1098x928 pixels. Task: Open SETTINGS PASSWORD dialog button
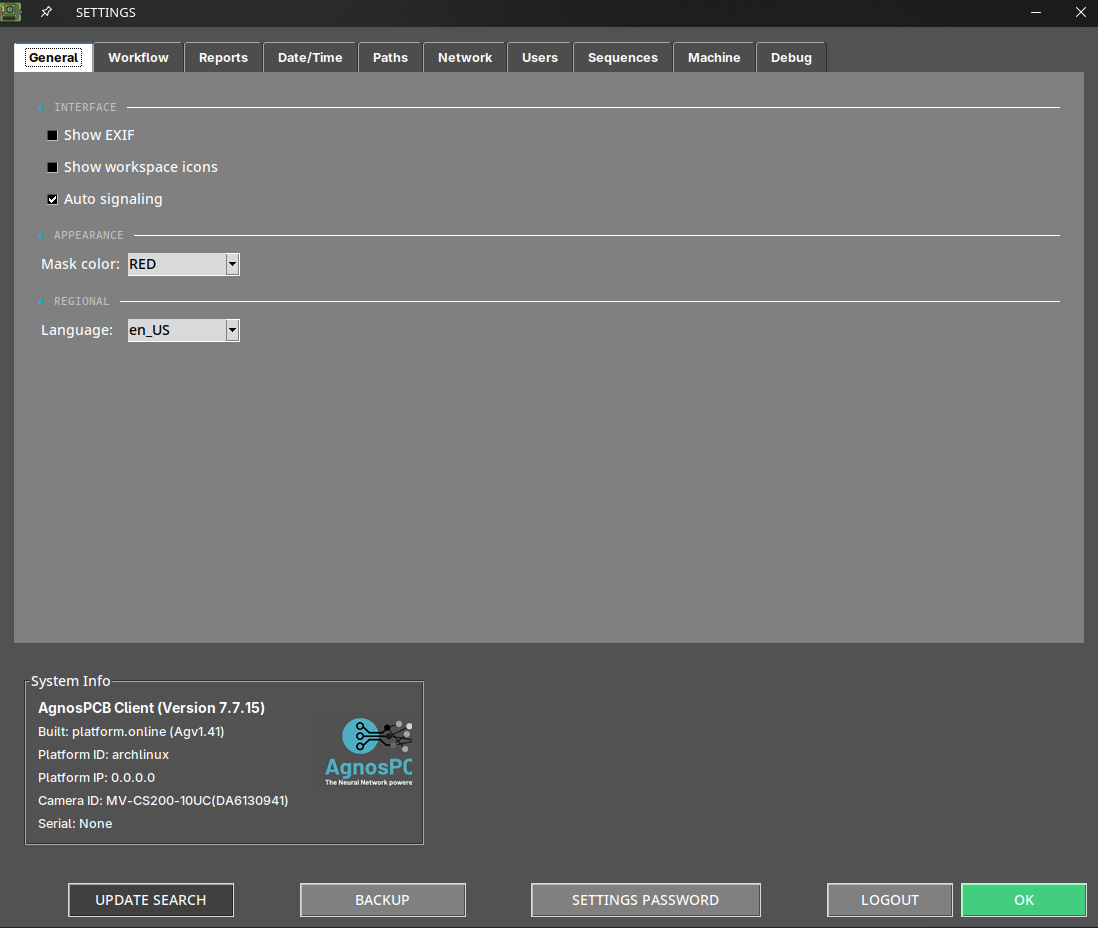coord(646,900)
